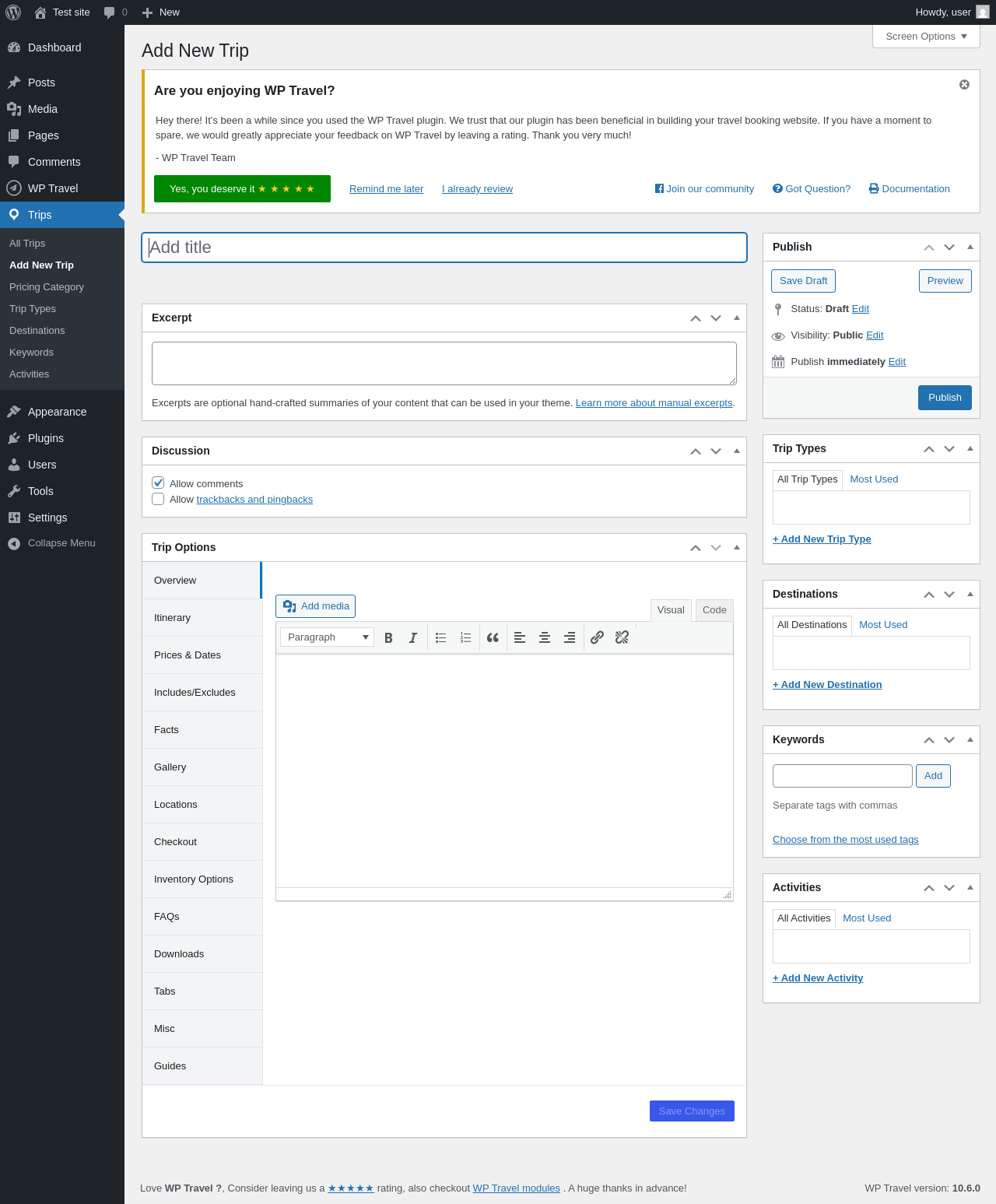
Task: Click the Publish button
Action: pos(945,398)
